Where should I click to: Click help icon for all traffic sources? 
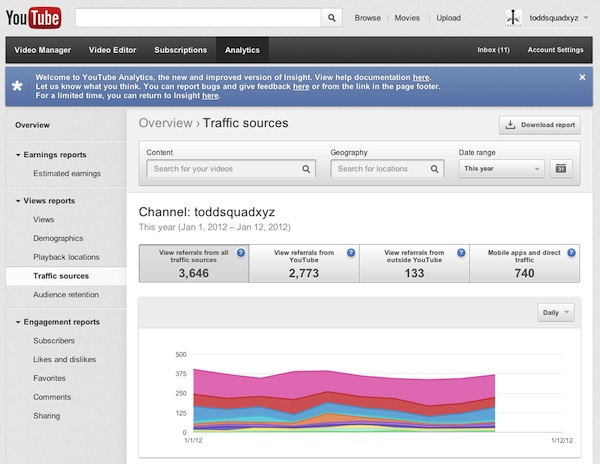coord(241,253)
